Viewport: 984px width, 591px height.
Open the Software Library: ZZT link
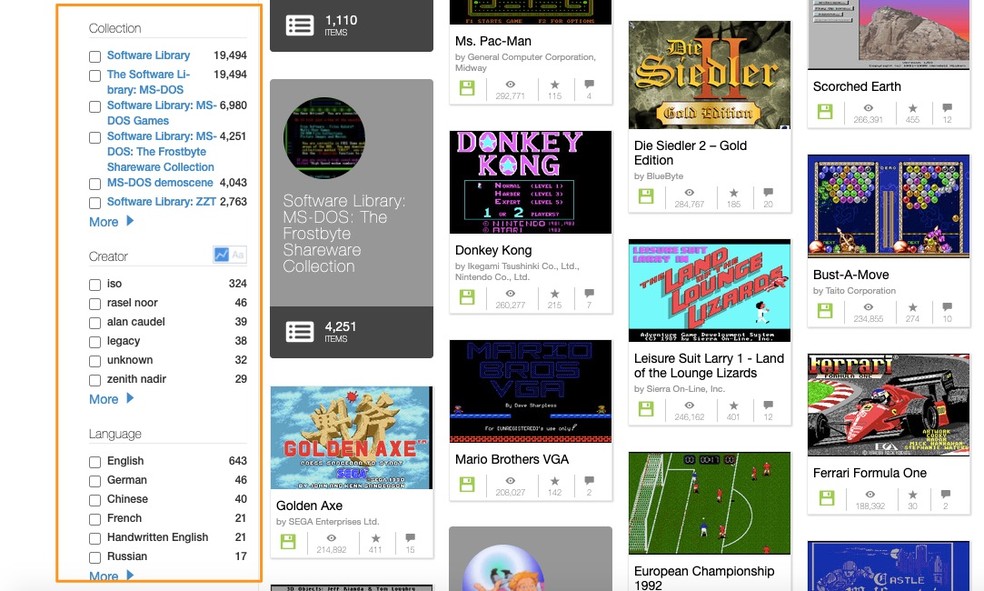pos(161,201)
